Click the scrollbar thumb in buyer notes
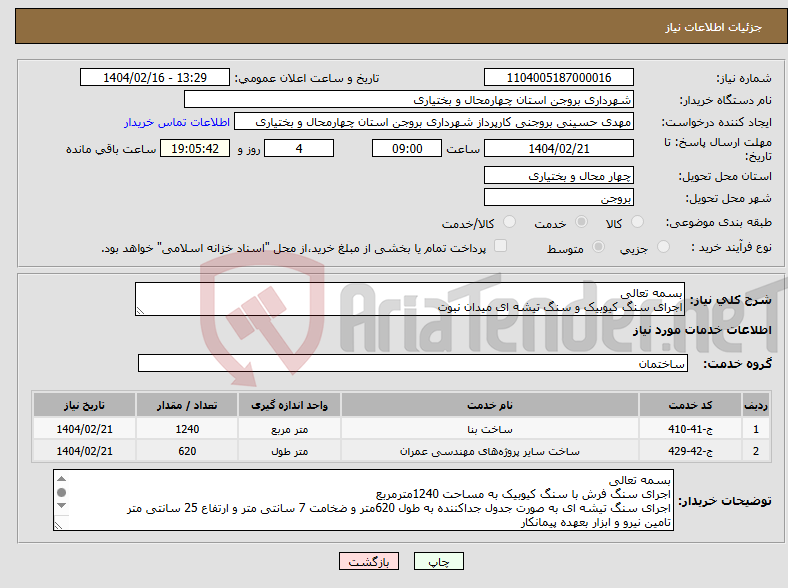Image resolution: width=788 pixels, height=588 pixels. tap(61, 492)
